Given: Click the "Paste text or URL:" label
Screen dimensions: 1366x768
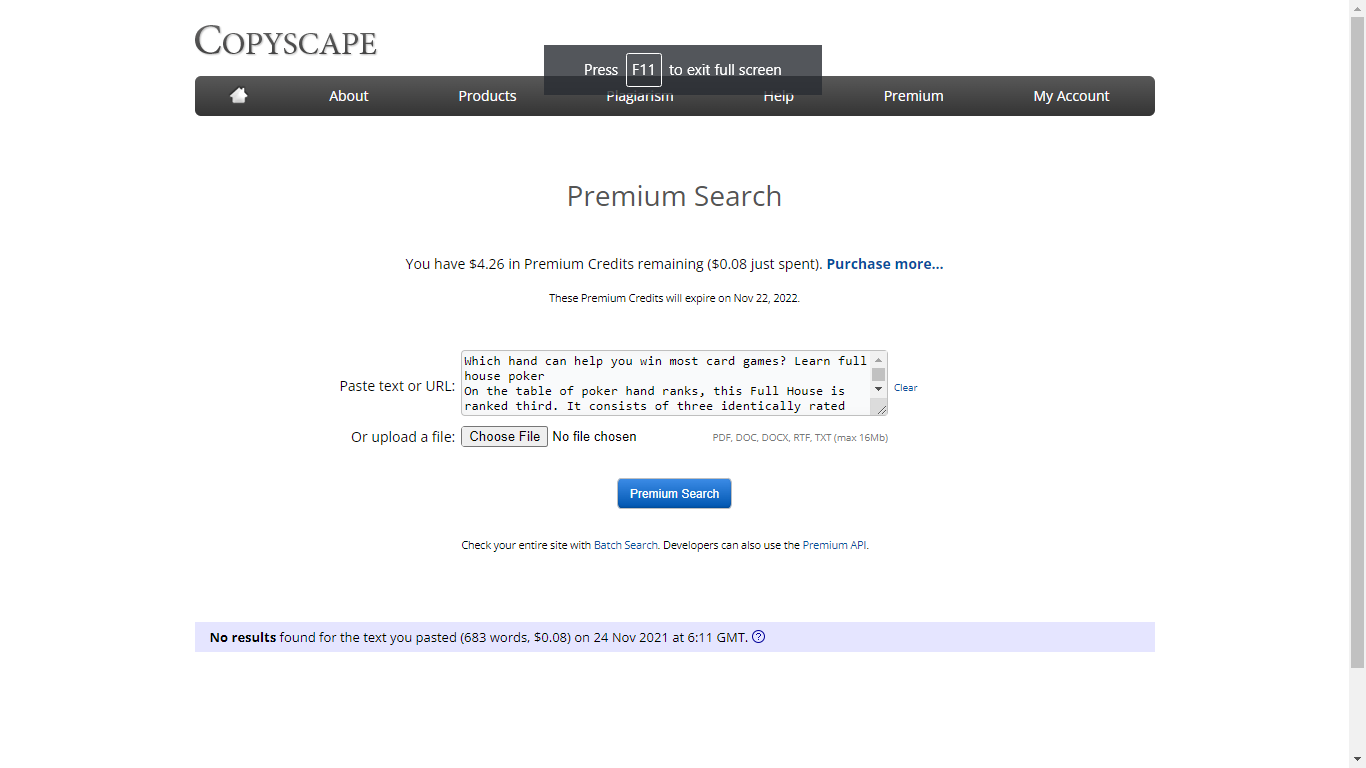Looking at the screenshot, I should [397, 386].
